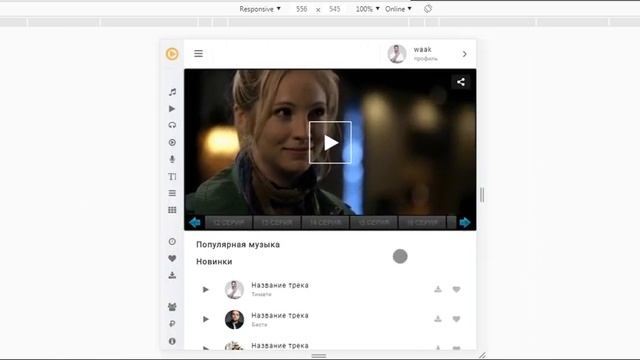Open the grid icon in sidebar

(x=172, y=210)
